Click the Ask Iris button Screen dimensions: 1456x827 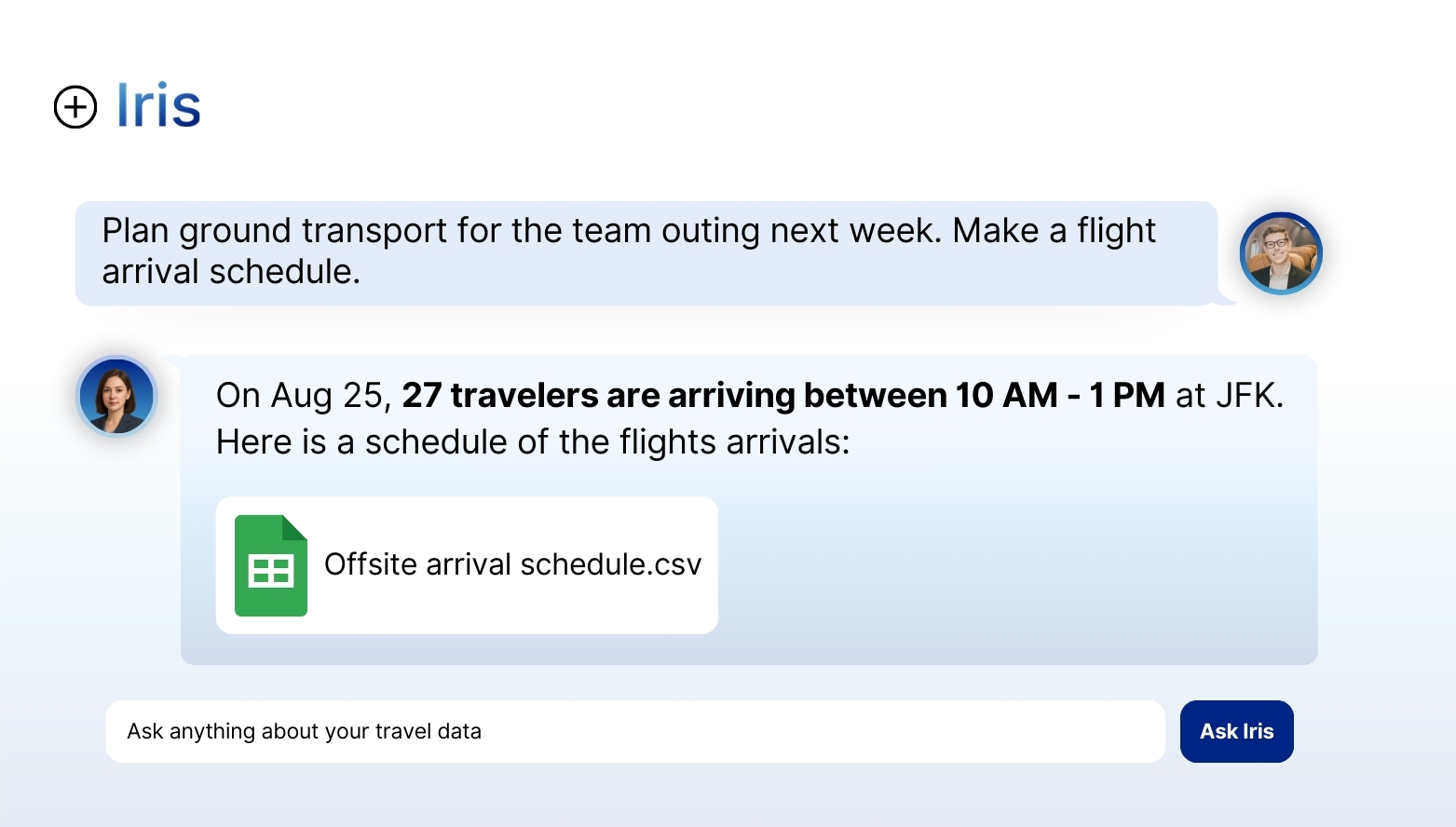(1236, 731)
